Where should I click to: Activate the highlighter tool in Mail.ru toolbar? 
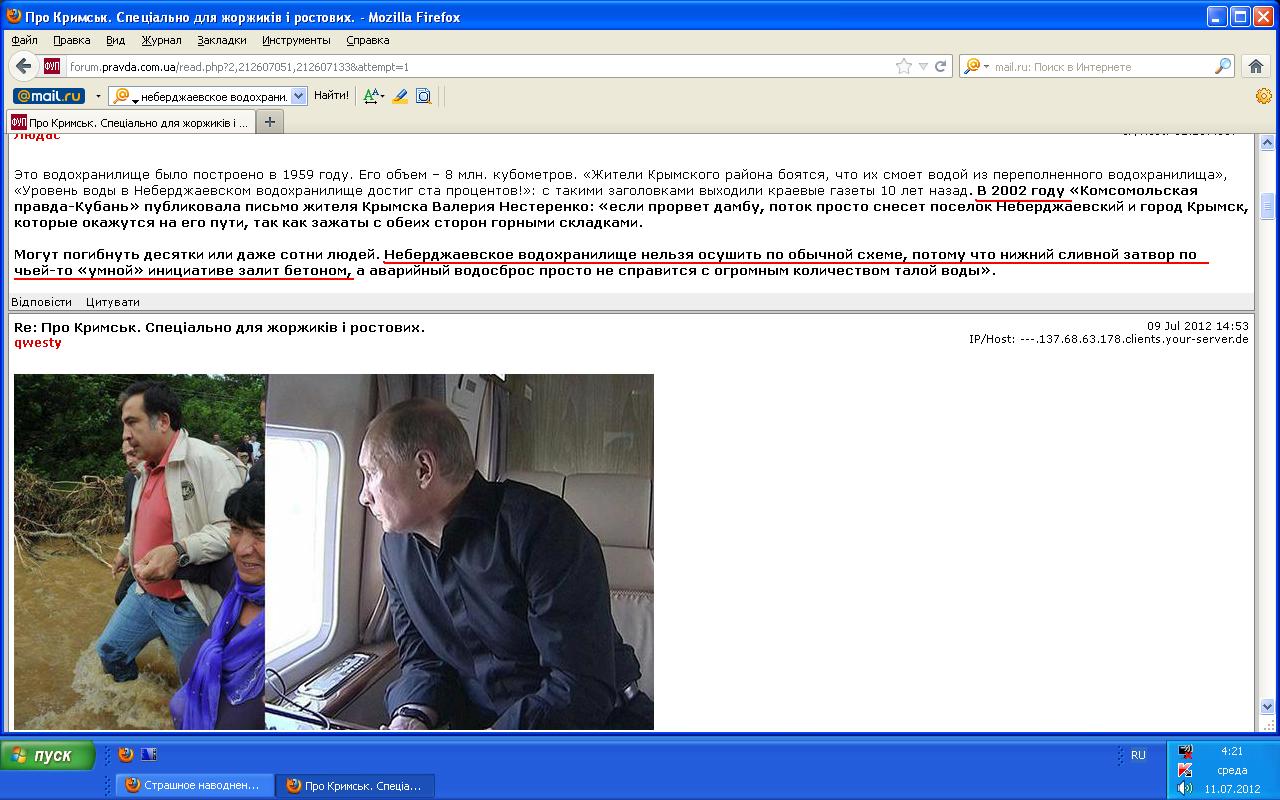pyautogui.click(x=400, y=96)
